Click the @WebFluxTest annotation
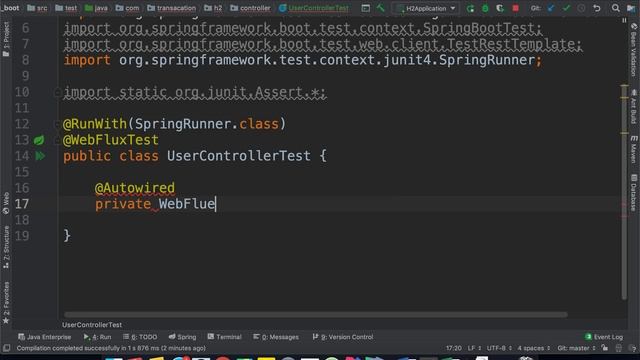640x360 pixels. coord(111,140)
